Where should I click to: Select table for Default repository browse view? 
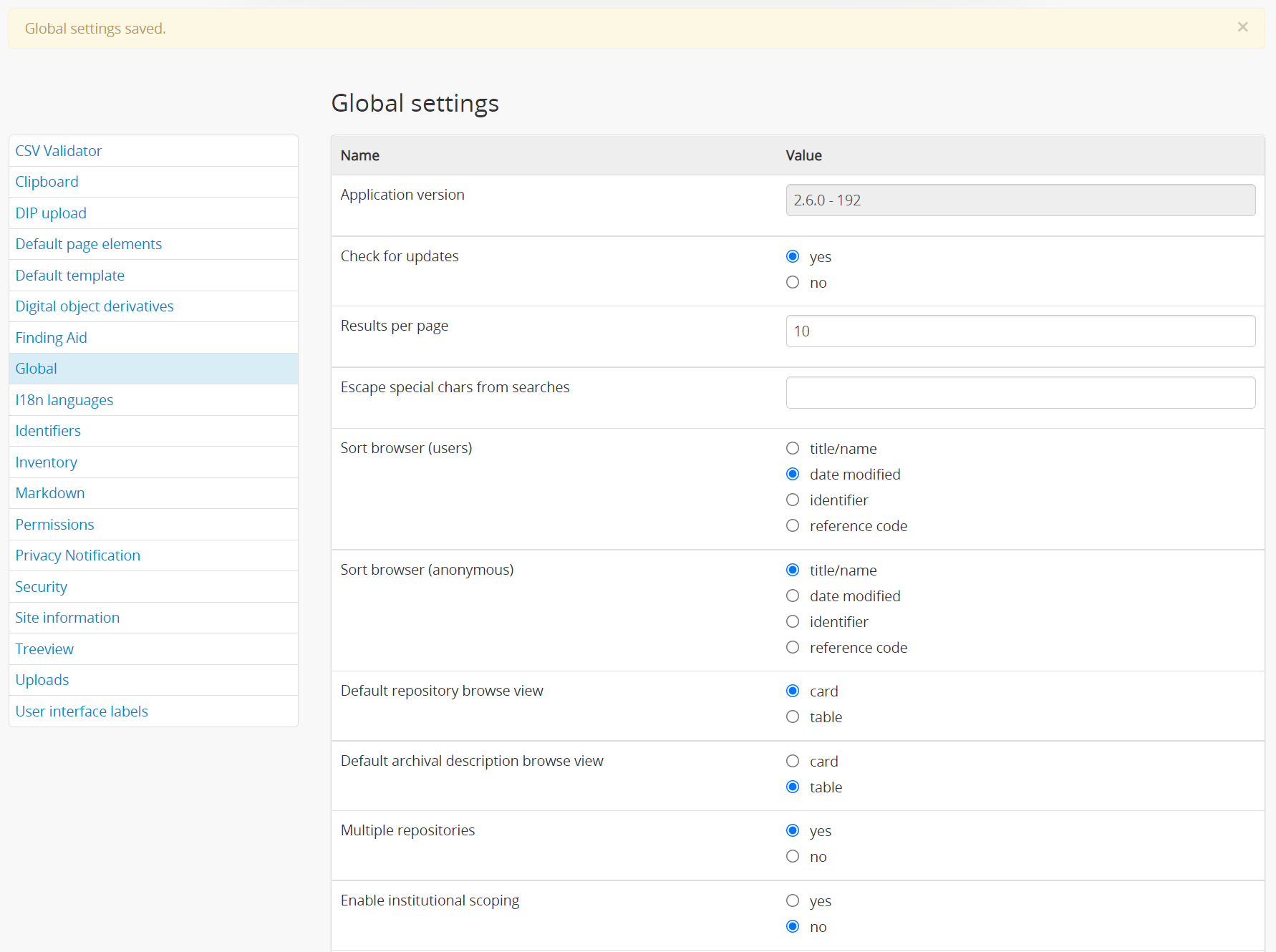[793, 717]
